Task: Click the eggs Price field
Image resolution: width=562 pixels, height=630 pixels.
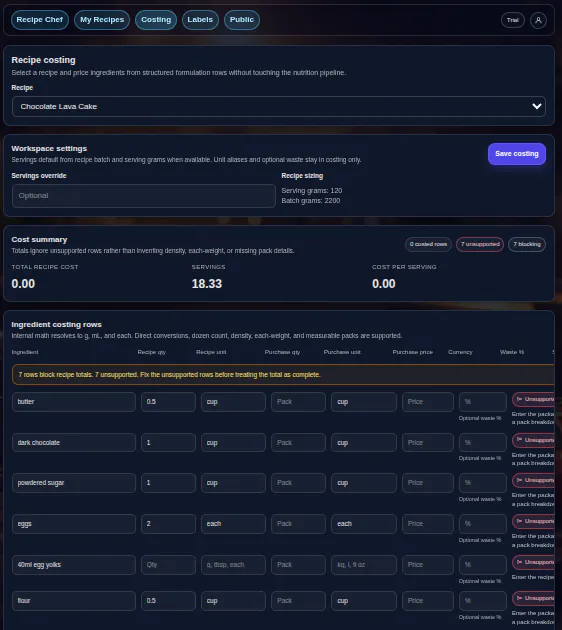Action: click(x=428, y=524)
